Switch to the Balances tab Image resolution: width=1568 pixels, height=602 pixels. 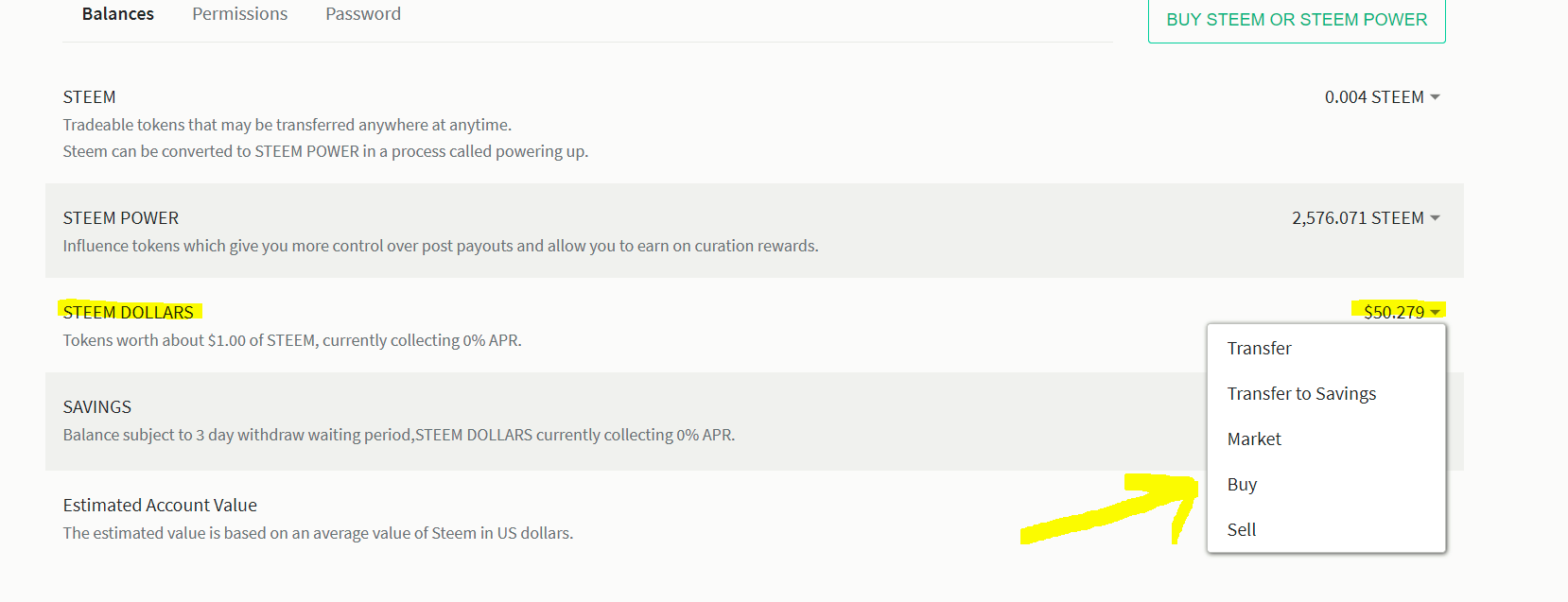point(117,14)
